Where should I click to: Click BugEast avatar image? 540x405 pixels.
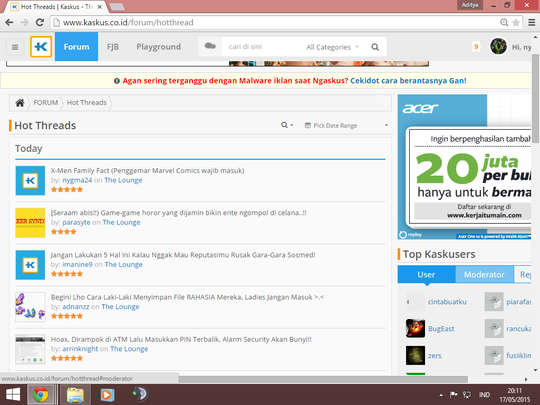pos(415,328)
